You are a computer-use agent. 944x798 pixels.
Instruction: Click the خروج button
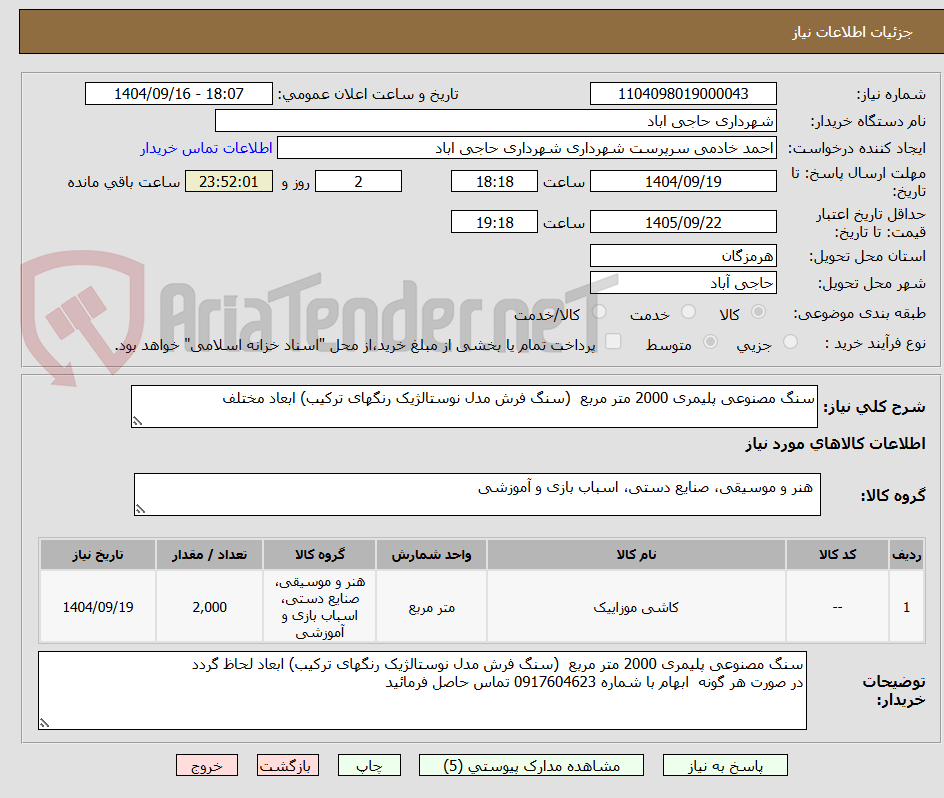coord(207,765)
